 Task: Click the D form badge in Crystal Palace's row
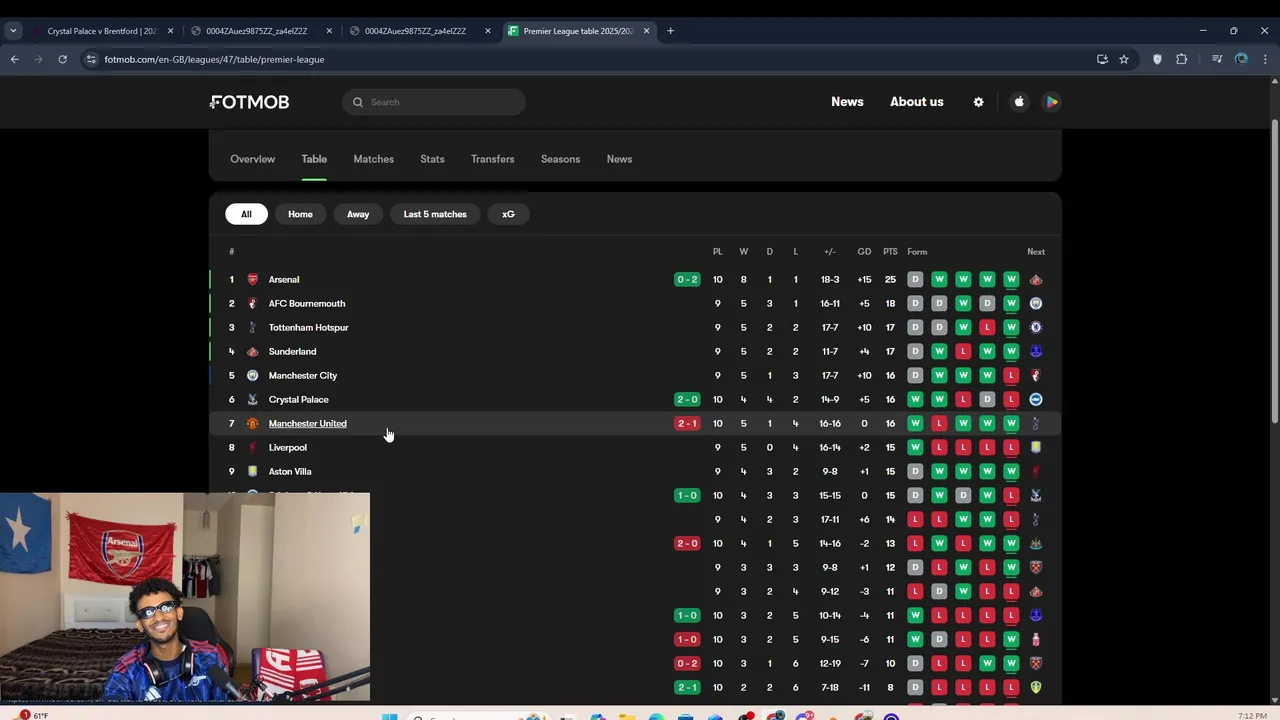(x=987, y=400)
